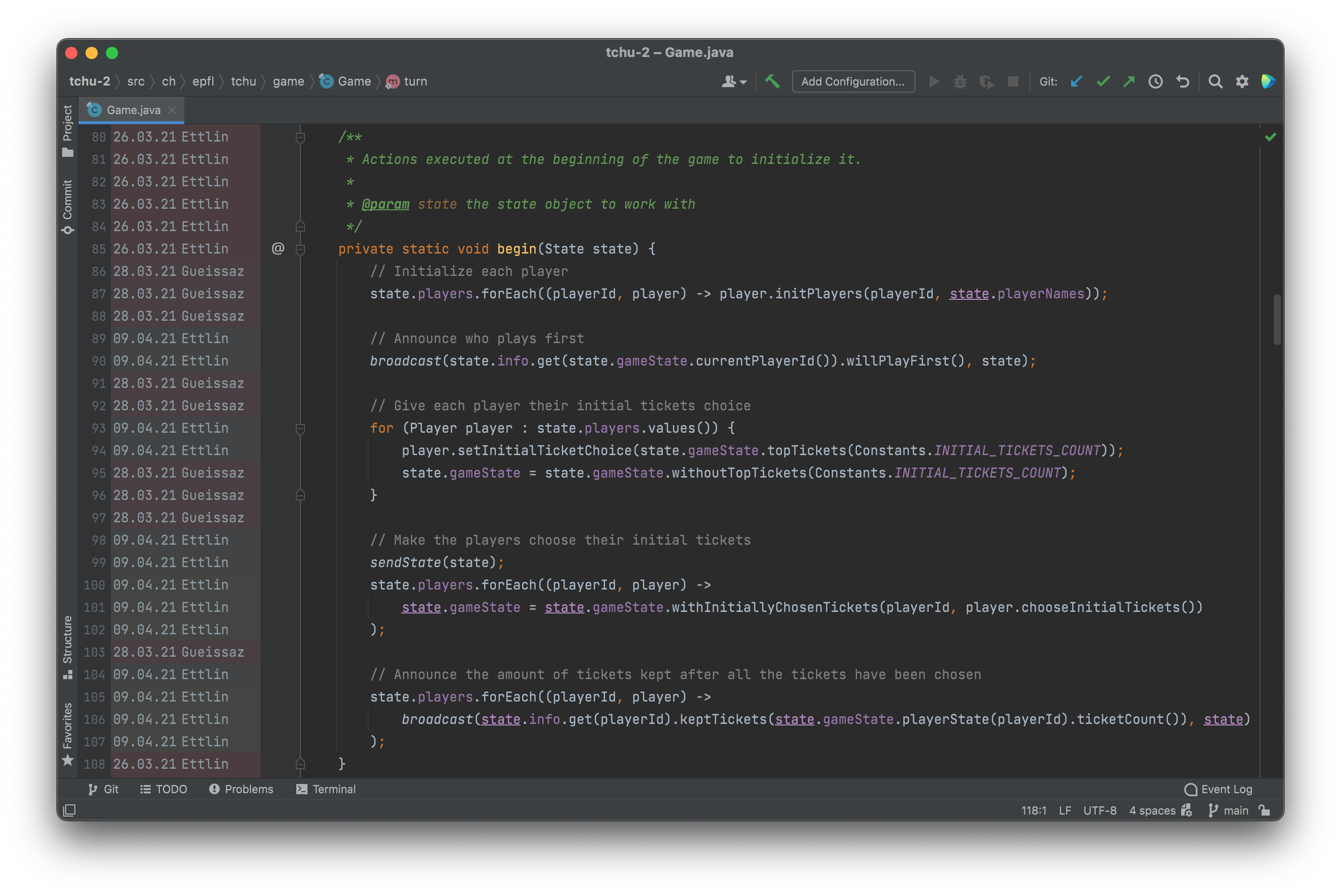Screen dimensions: 1341x896
Task: Click the green inspection checkmark indicator
Action: (x=1270, y=137)
